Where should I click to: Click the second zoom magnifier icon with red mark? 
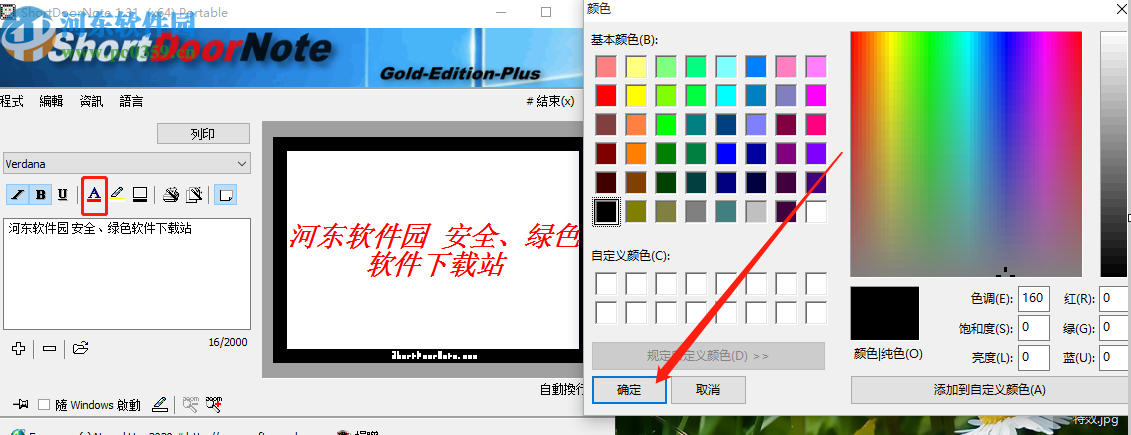point(214,405)
